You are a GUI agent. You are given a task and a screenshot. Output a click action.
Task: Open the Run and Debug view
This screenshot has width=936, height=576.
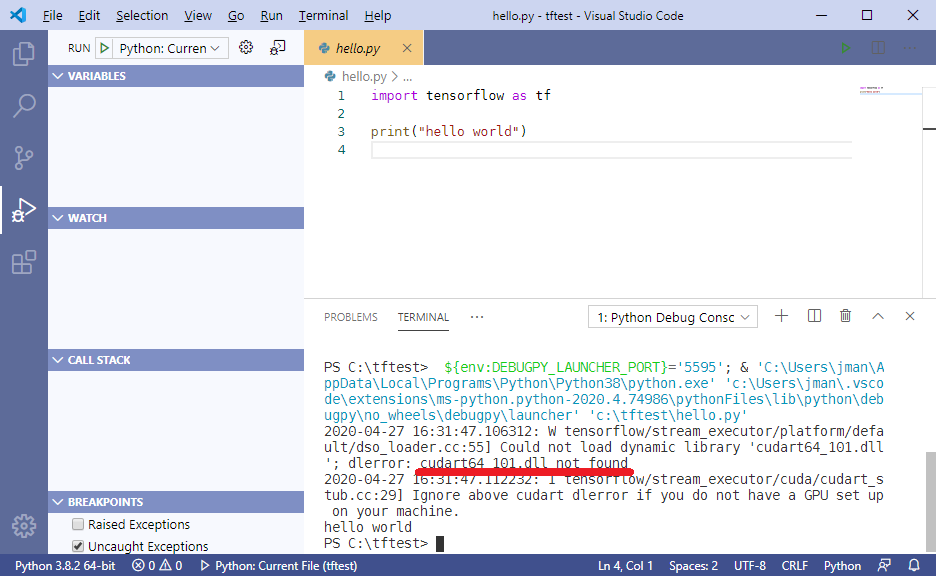tap(24, 210)
